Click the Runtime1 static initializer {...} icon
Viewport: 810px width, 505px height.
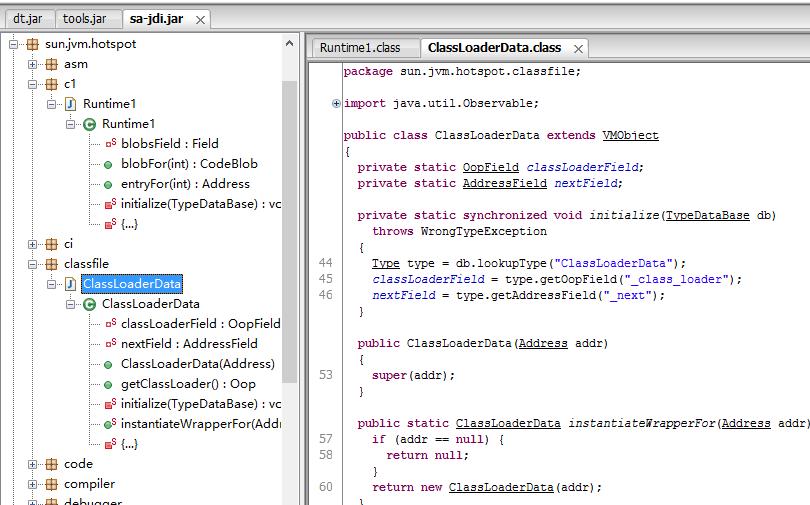pos(111,224)
